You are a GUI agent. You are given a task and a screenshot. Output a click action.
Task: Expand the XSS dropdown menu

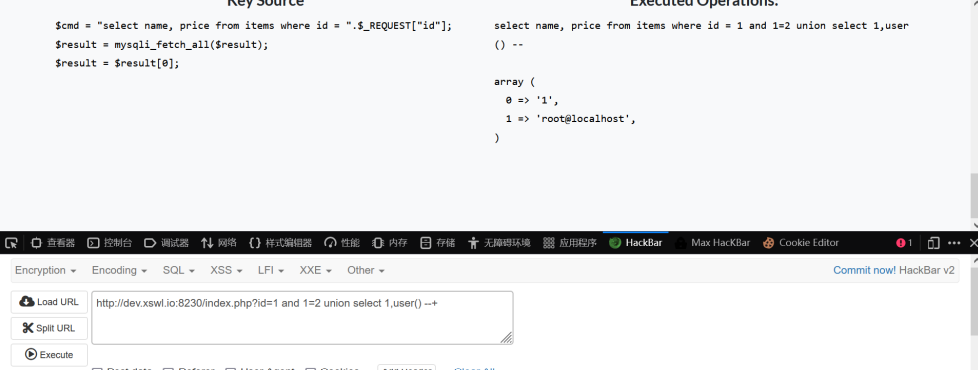click(x=226, y=270)
